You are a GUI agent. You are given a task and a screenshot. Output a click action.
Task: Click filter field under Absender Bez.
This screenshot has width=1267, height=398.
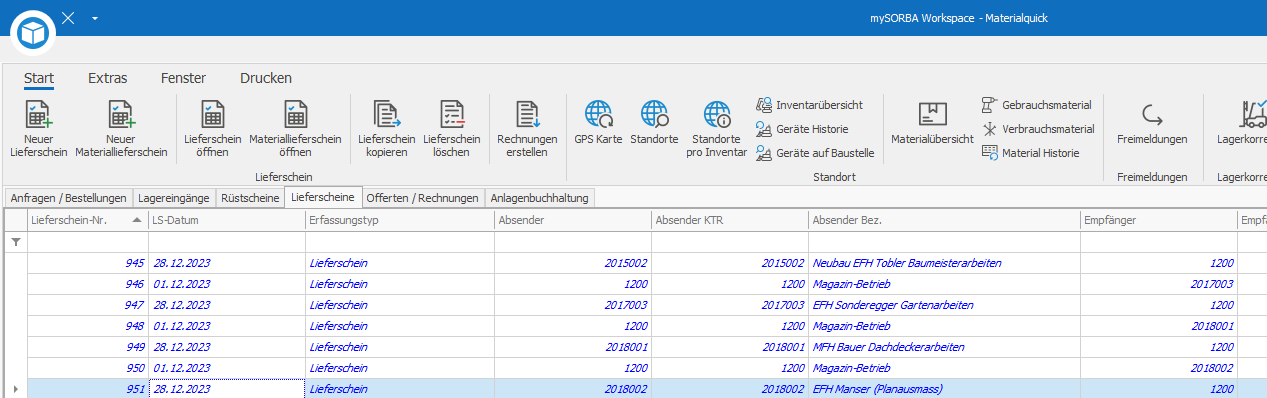(x=944, y=242)
